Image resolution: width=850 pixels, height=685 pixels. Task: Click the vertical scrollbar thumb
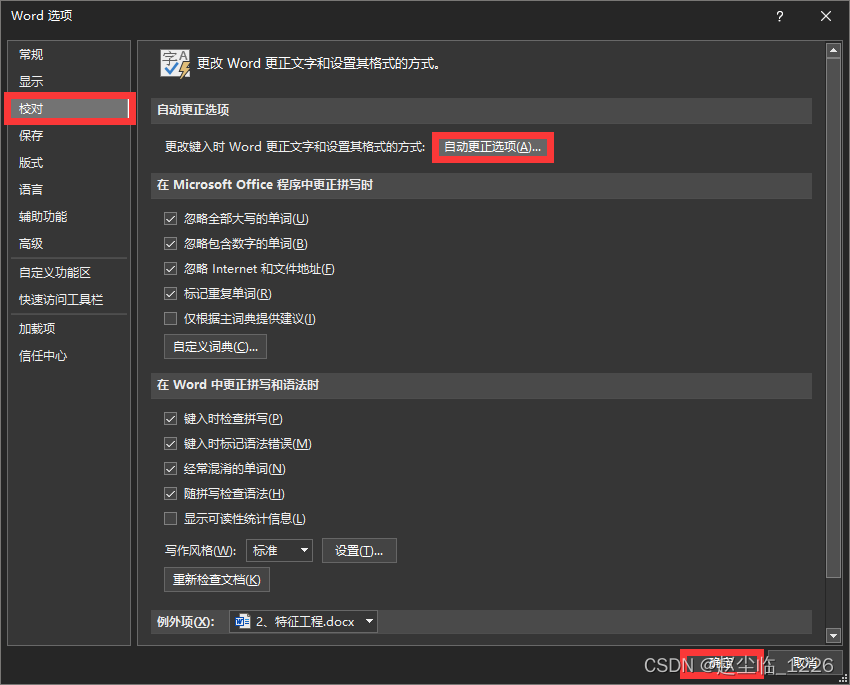pyautogui.click(x=833, y=318)
